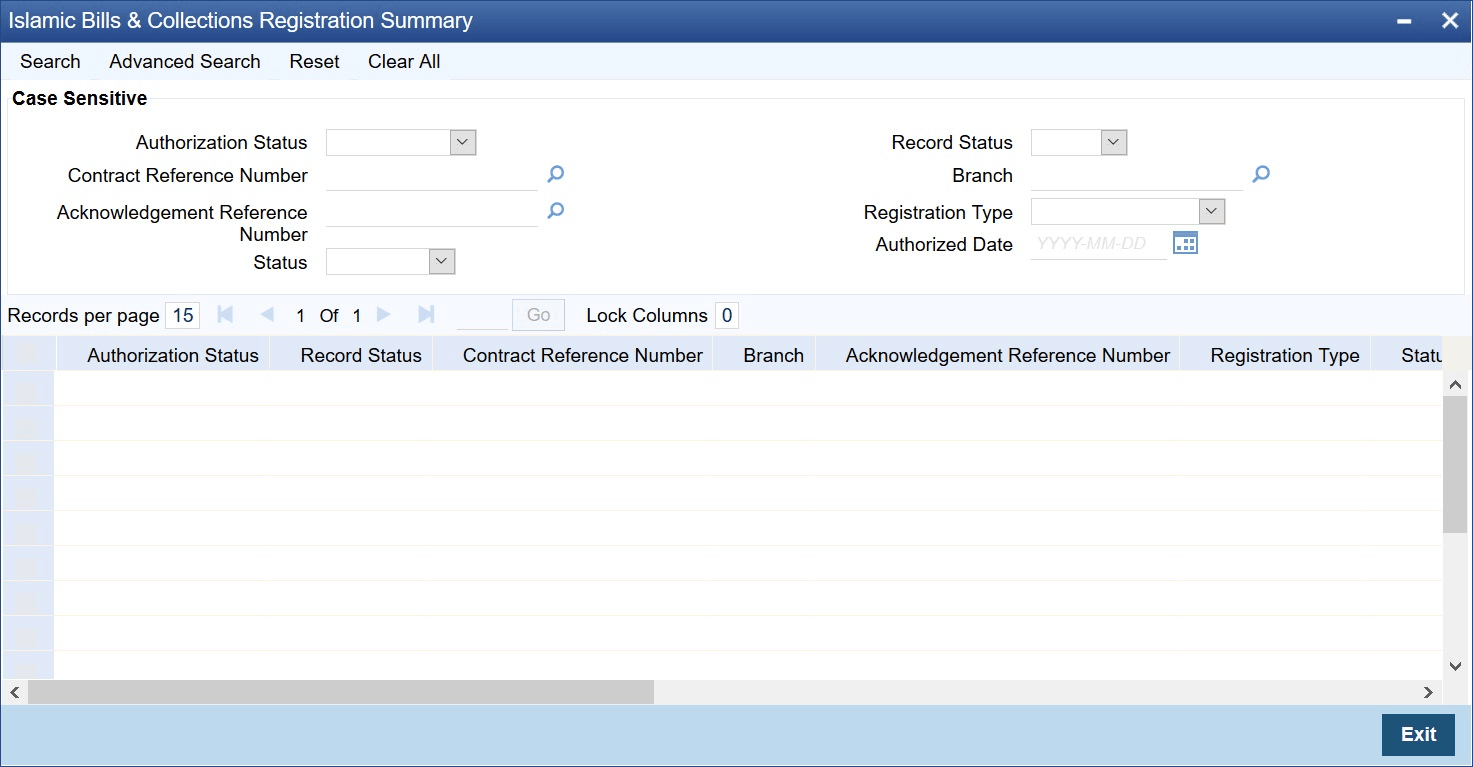The height and width of the screenshot is (767, 1473).
Task: Close the Registration Summary window
Action: click(x=1449, y=21)
